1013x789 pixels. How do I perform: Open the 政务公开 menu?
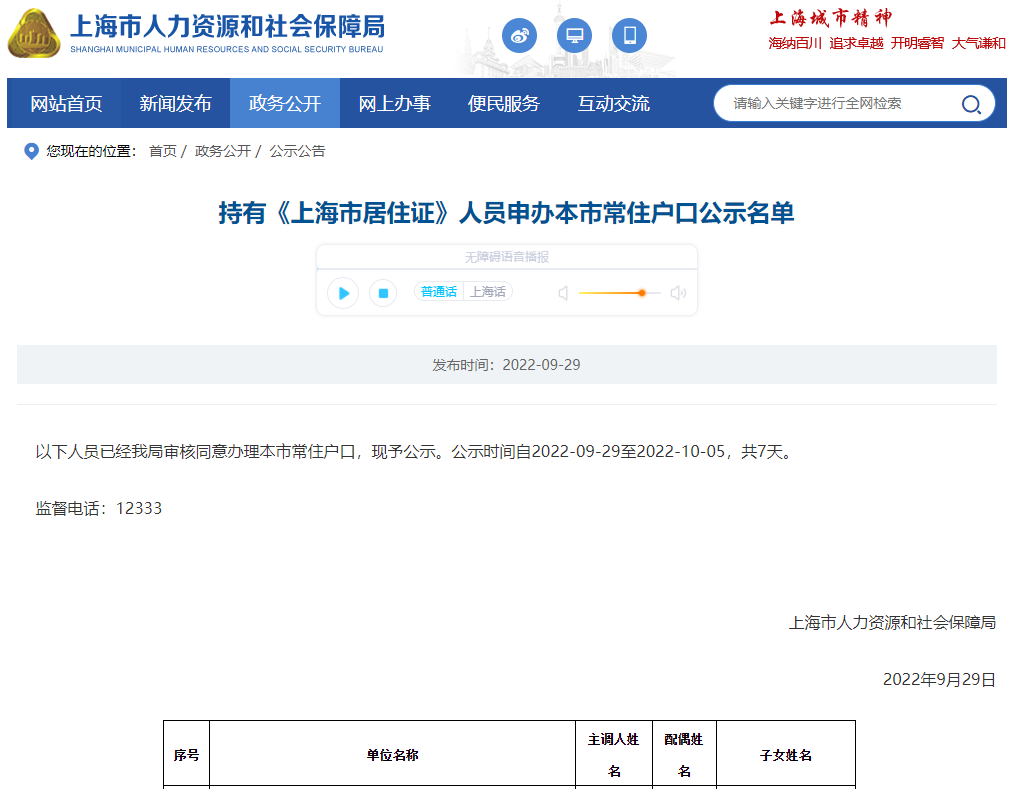click(x=285, y=103)
